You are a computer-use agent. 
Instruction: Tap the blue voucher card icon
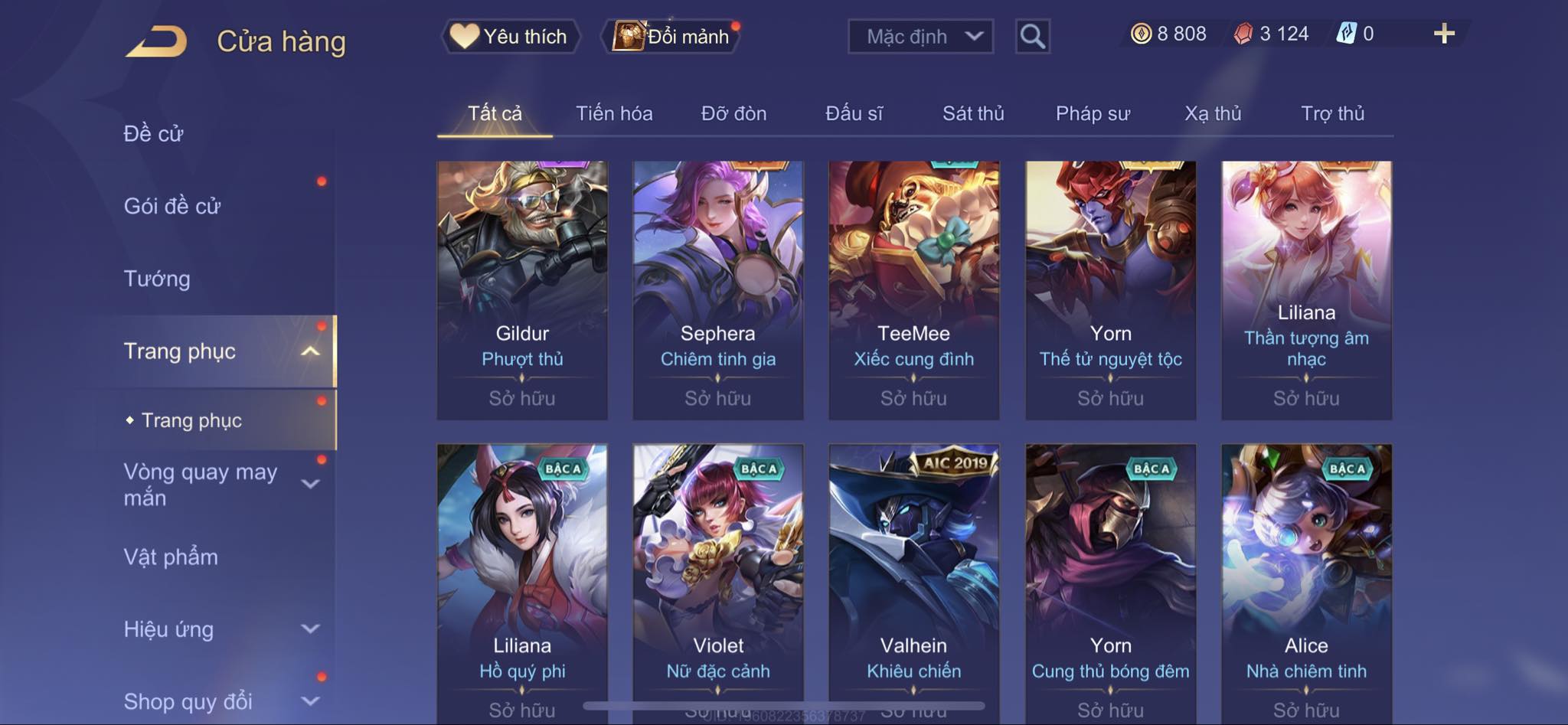[1346, 34]
